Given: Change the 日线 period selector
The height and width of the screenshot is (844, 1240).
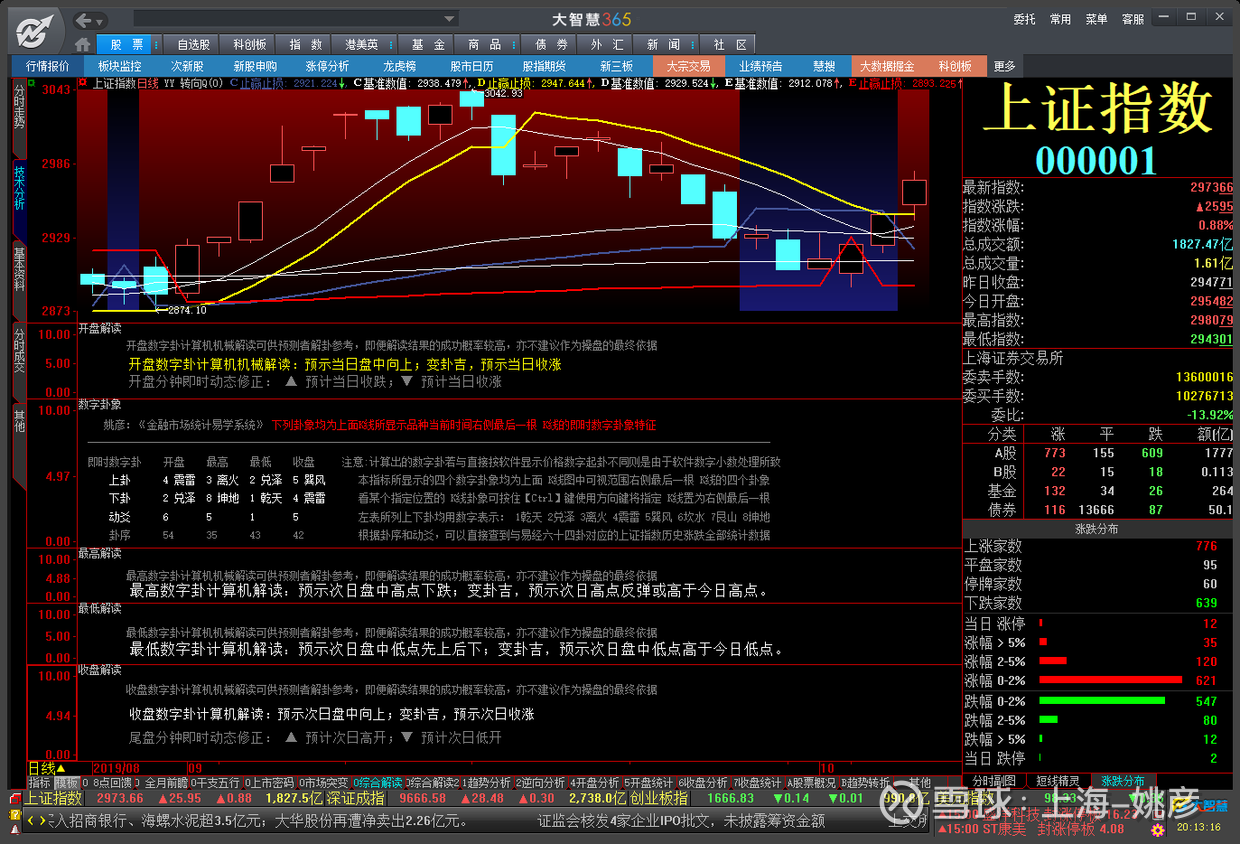Looking at the screenshot, I should pos(47,768).
